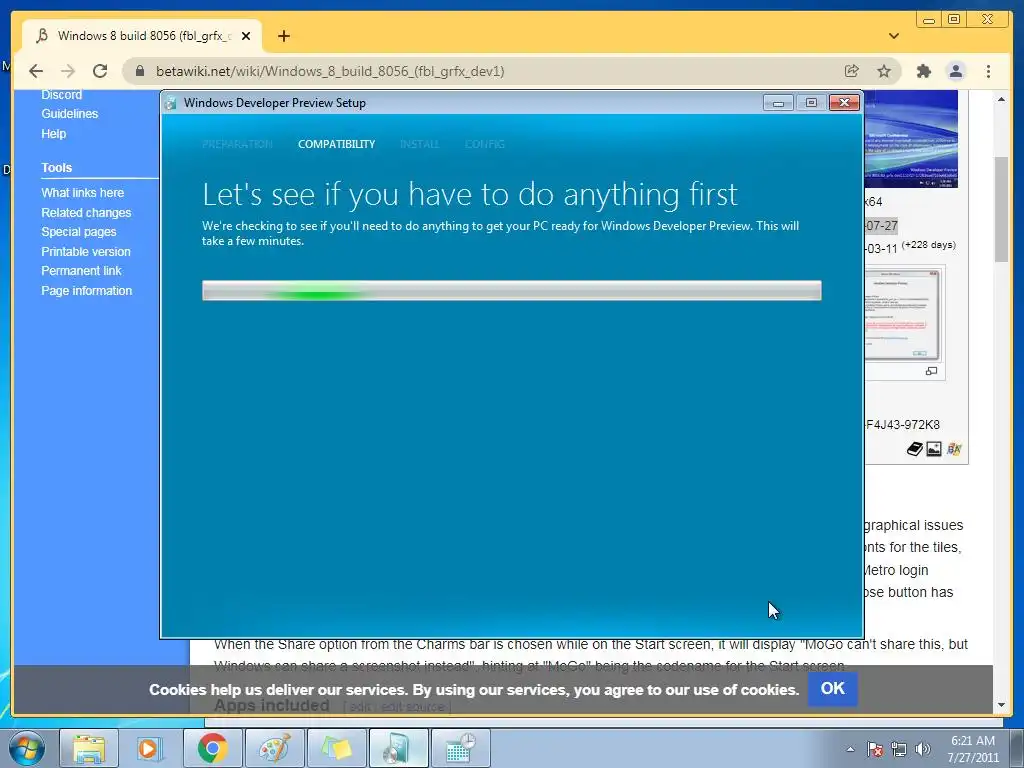Open the Guidelines link

tap(70, 114)
